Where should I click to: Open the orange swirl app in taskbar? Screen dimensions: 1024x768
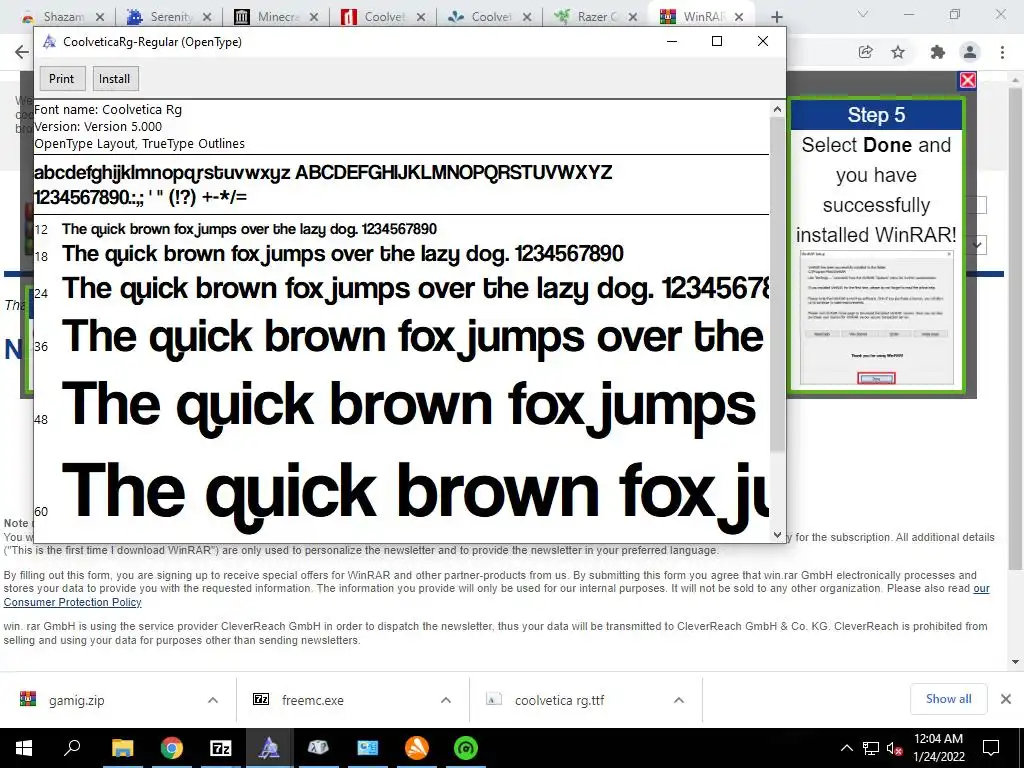[417, 748]
